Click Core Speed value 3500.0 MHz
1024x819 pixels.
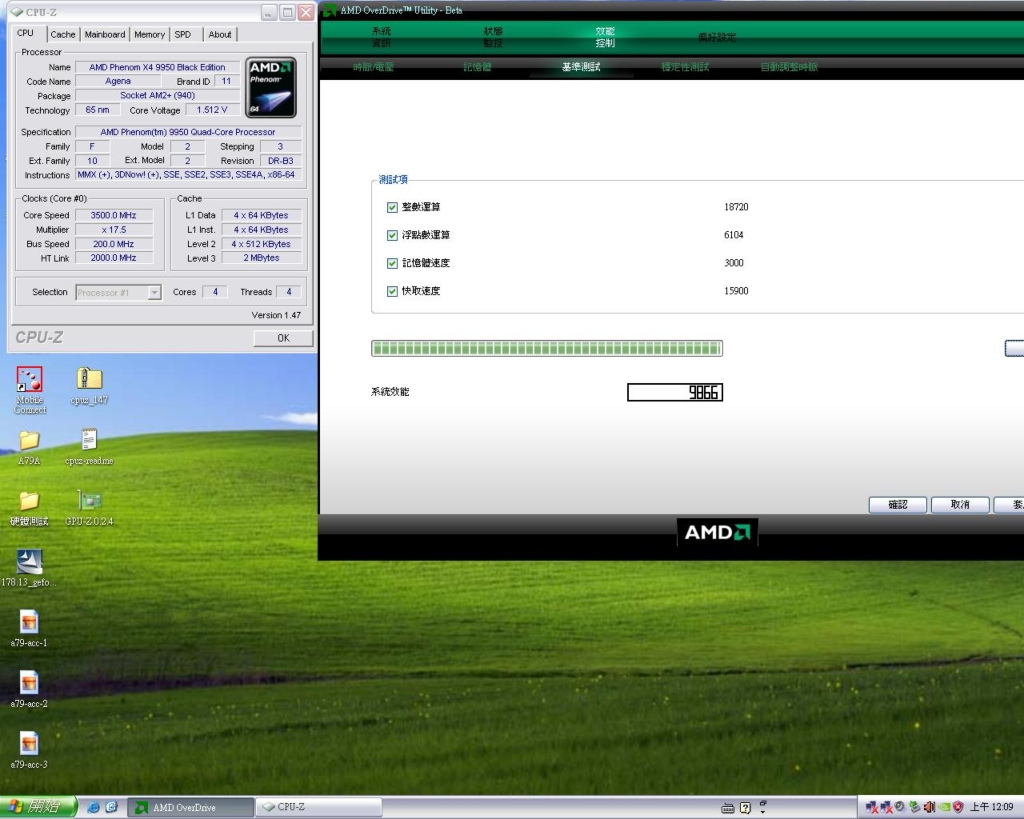114,216
